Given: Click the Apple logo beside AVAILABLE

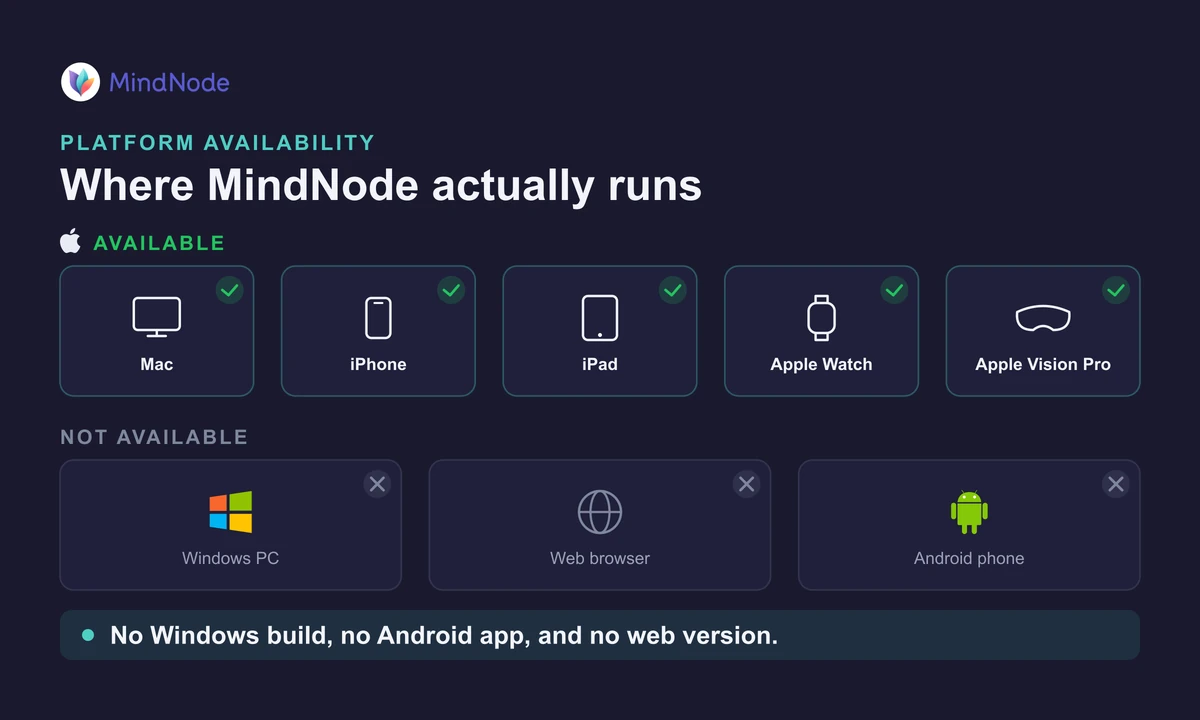Looking at the screenshot, I should (70, 241).
